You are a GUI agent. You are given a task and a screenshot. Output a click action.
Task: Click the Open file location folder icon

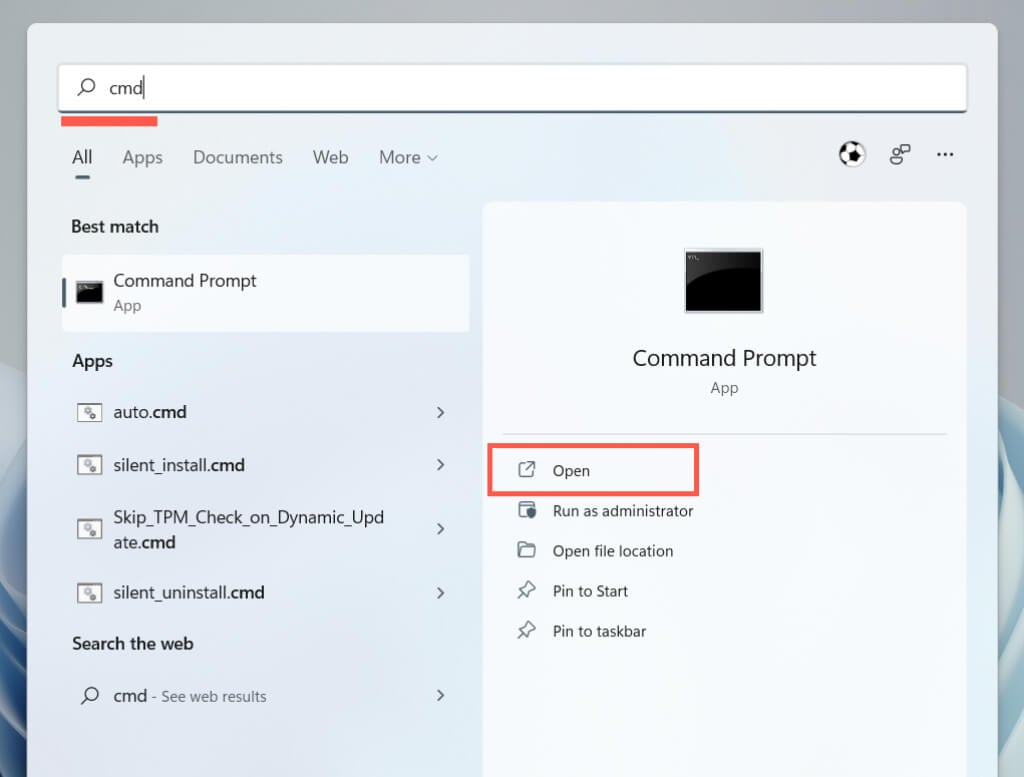pyautogui.click(x=527, y=550)
